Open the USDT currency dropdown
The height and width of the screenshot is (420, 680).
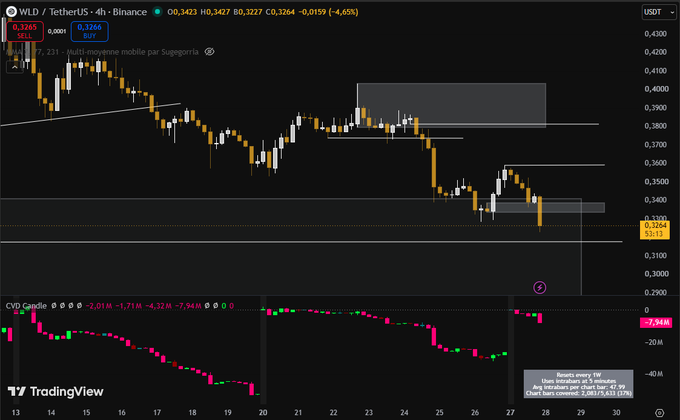click(659, 12)
